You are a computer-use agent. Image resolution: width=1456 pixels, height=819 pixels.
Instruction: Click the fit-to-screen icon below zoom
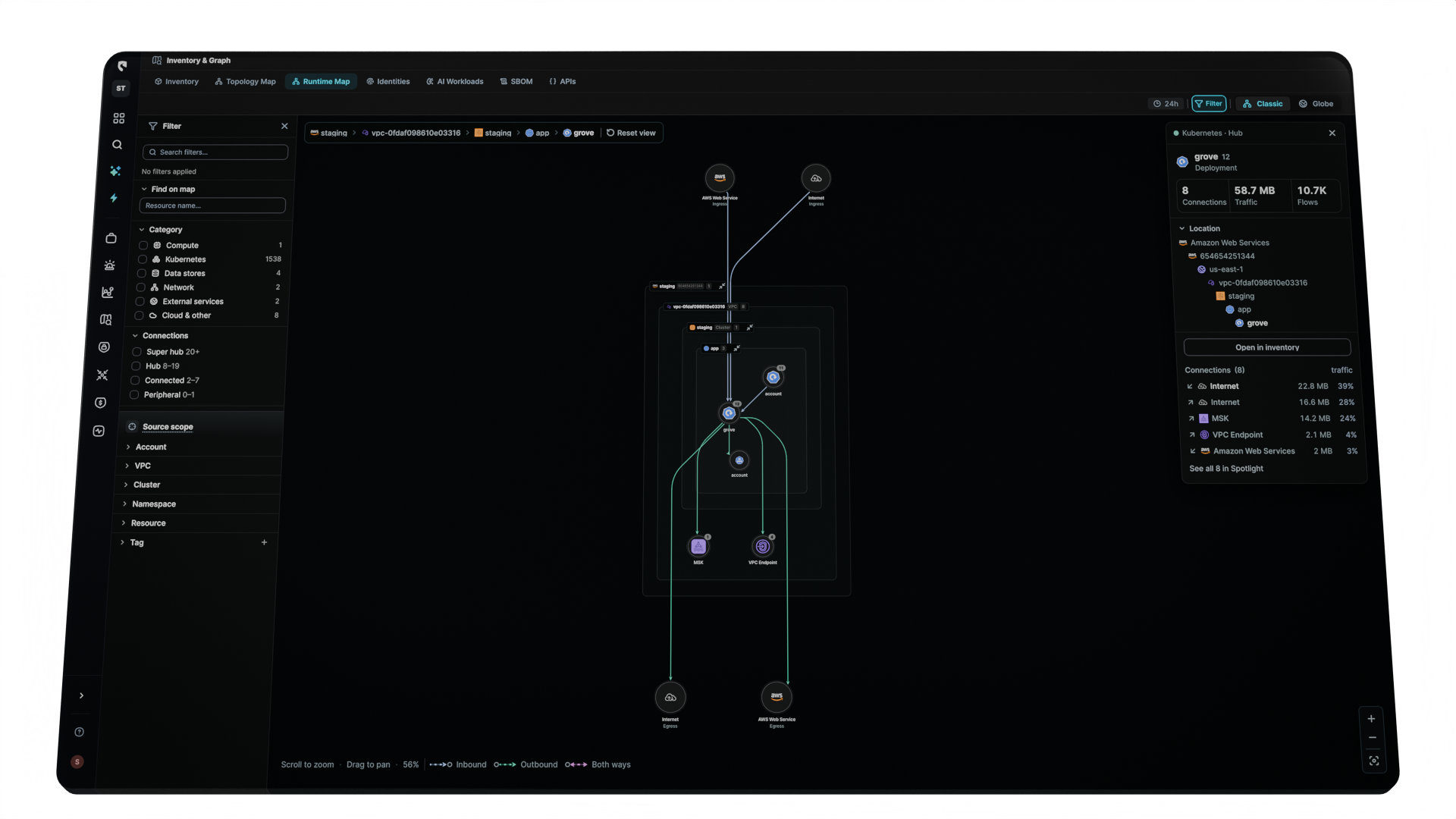coord(1374,761)
